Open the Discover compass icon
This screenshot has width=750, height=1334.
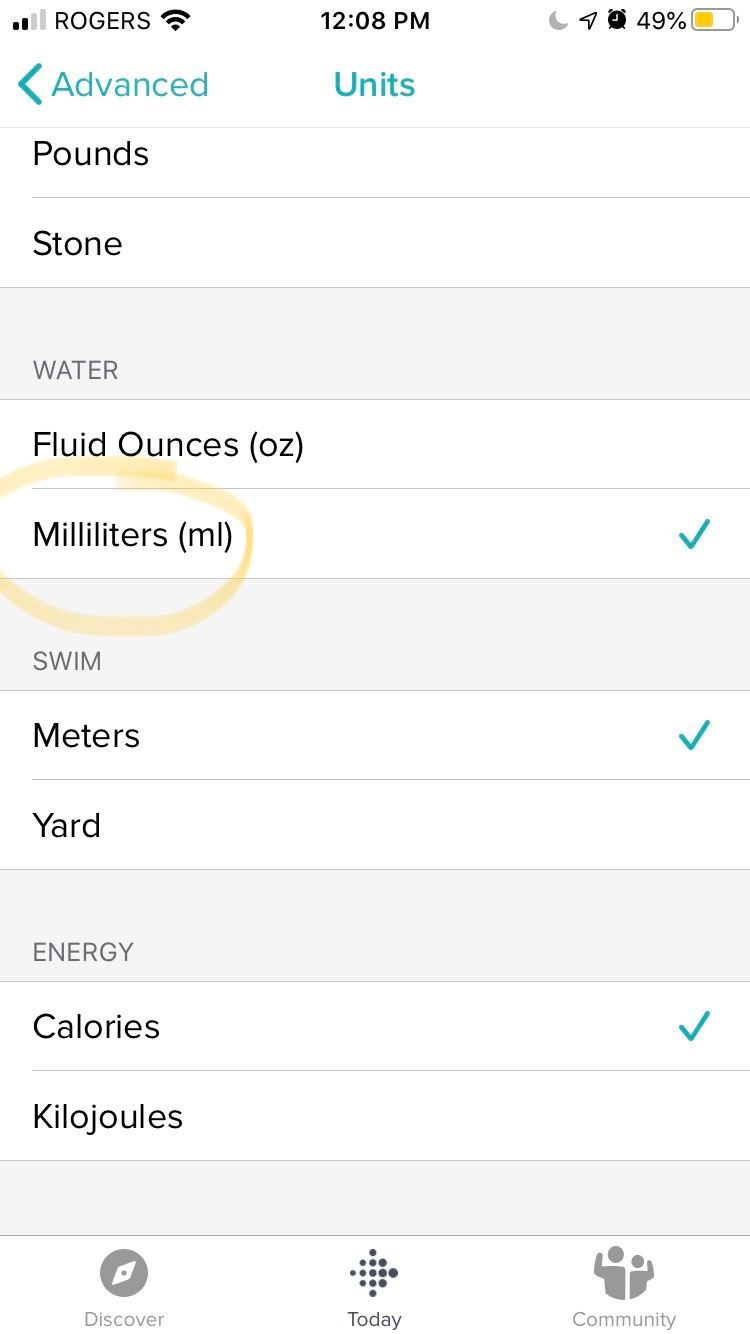pyautogui.click(x=124, y=1273)
